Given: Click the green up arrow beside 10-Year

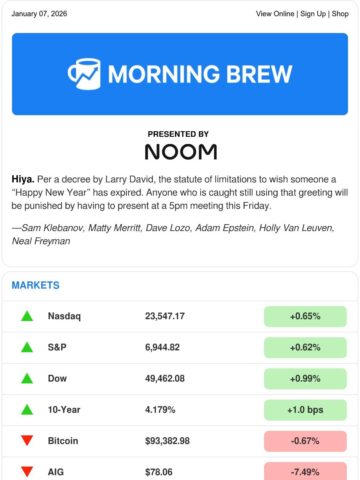Looking at the screenshot, I should point(27,410).
